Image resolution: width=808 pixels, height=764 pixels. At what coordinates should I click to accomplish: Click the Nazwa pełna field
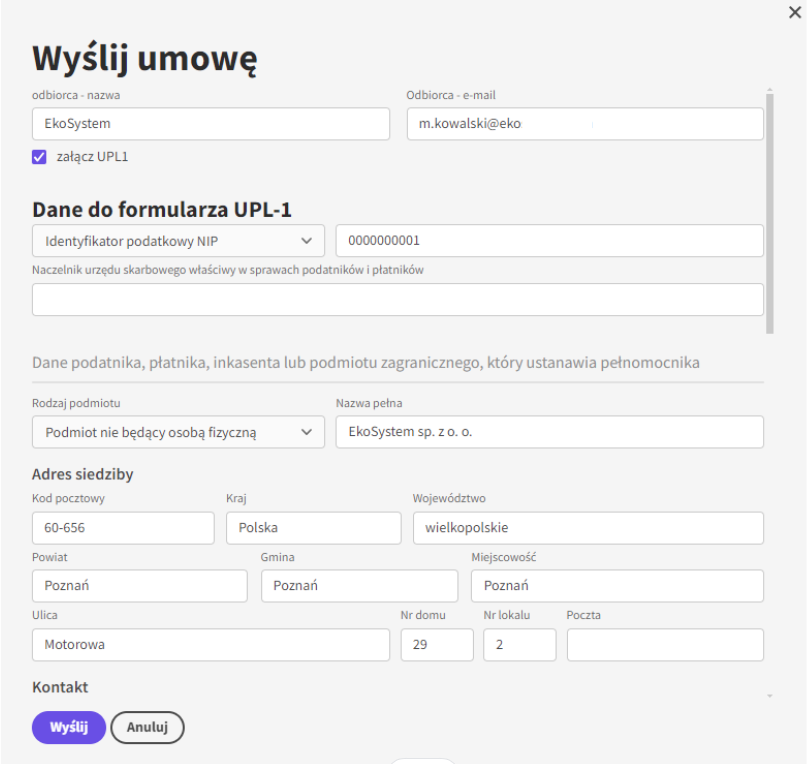pos(549,432)
